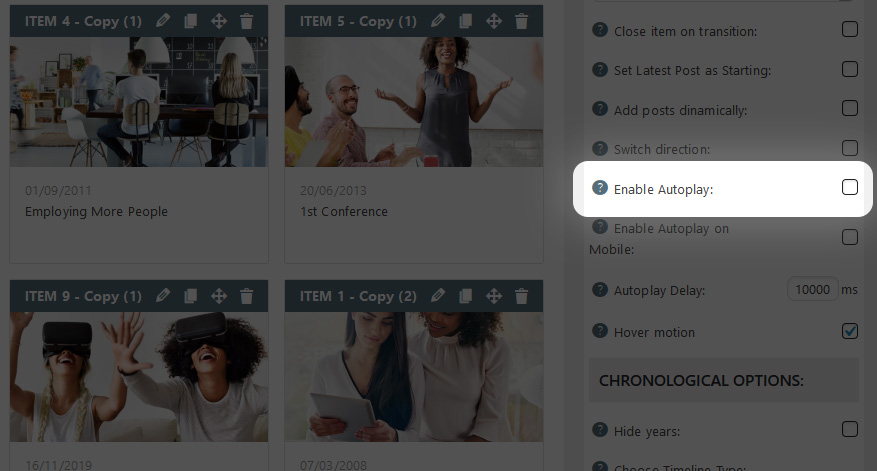
Task: Open help for Hover motion
Action: (x=600, y=331)
